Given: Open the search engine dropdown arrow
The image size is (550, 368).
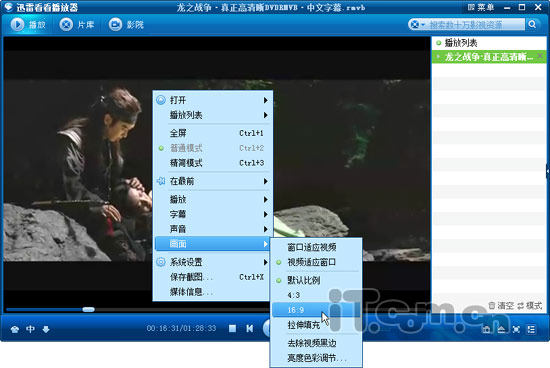Looking at the screenshot, I should click(423, 25).
